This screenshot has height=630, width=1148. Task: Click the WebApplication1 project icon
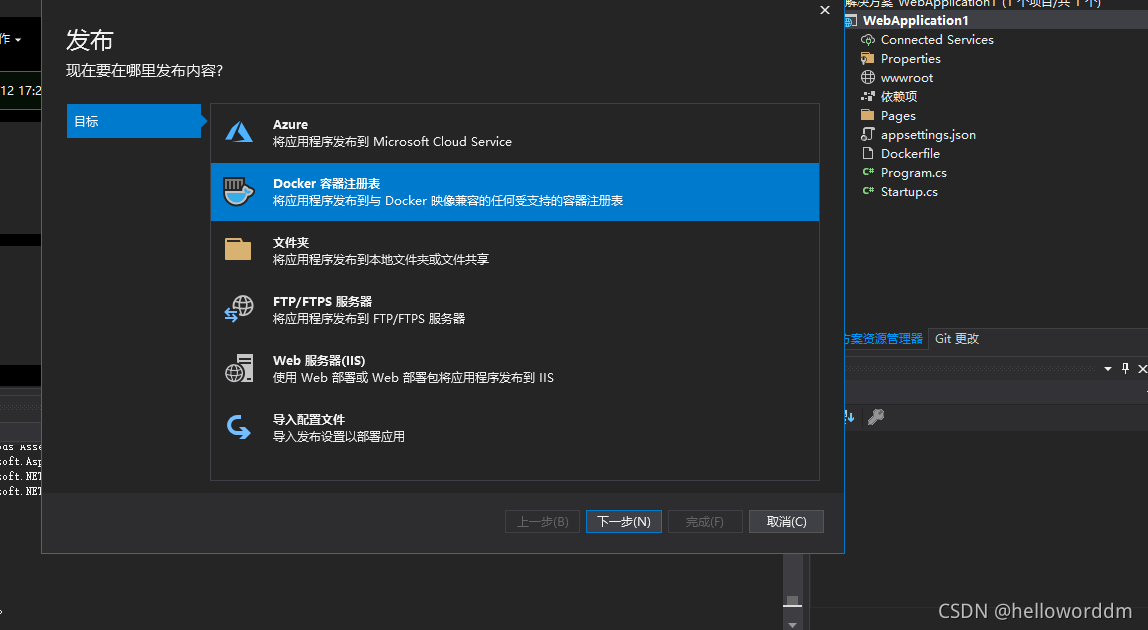[851, 21]
